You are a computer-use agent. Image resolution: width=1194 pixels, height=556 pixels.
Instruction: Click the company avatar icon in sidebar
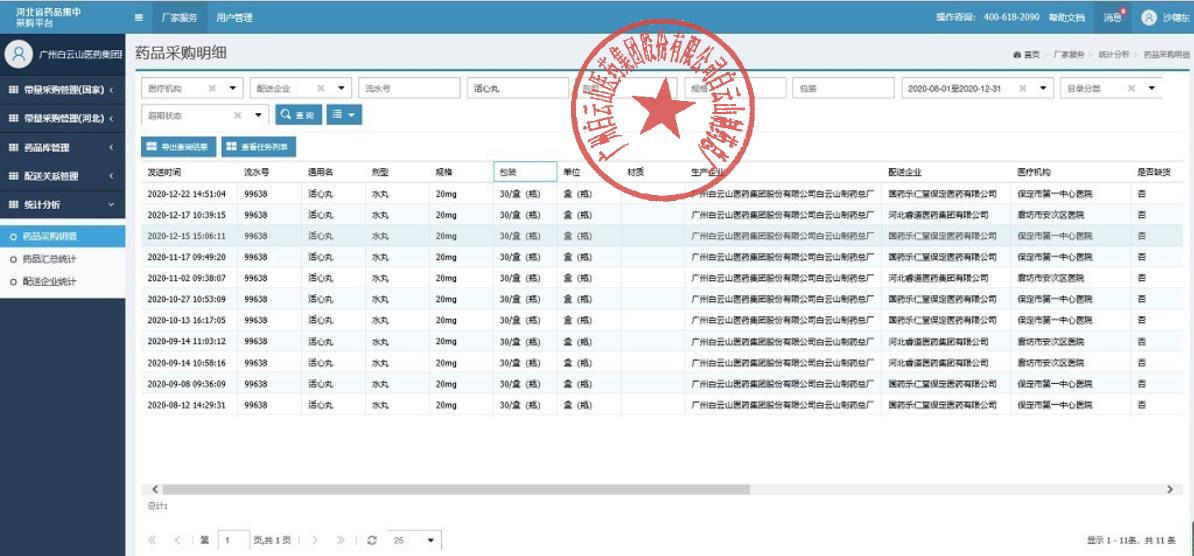point(19,54)
